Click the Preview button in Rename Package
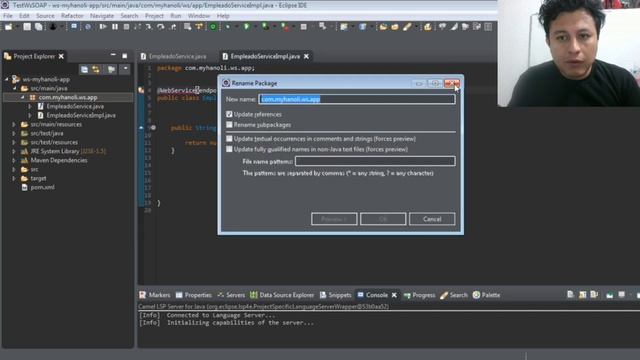 click(x=334, y=219)
